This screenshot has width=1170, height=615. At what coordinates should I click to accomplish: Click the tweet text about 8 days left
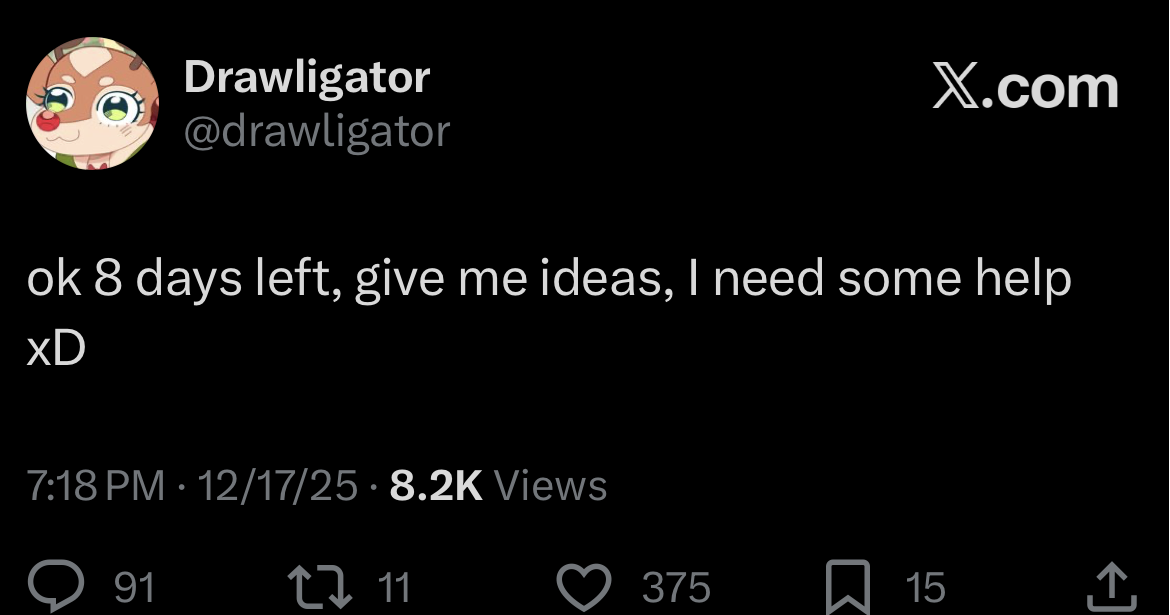548,281
